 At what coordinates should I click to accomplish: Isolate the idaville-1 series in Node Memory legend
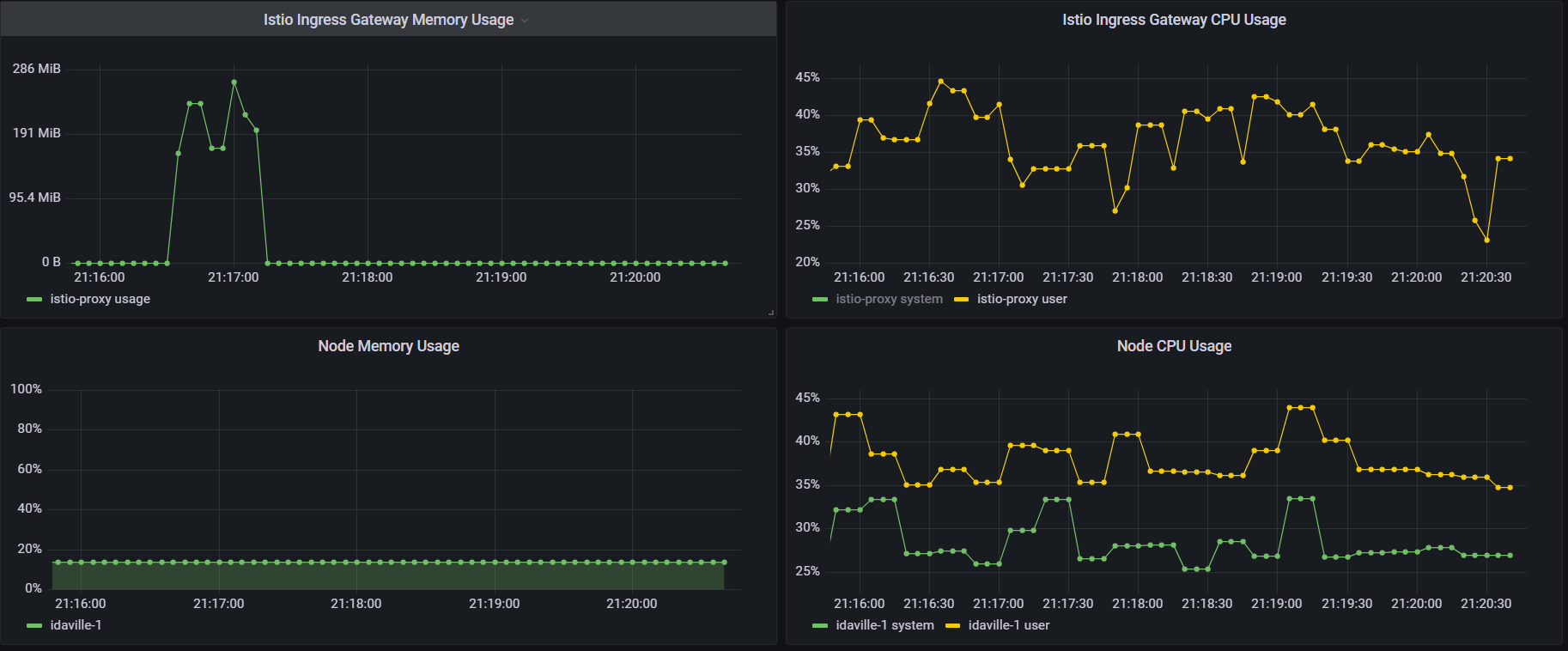pyautogui.click(x=76, y=625)
